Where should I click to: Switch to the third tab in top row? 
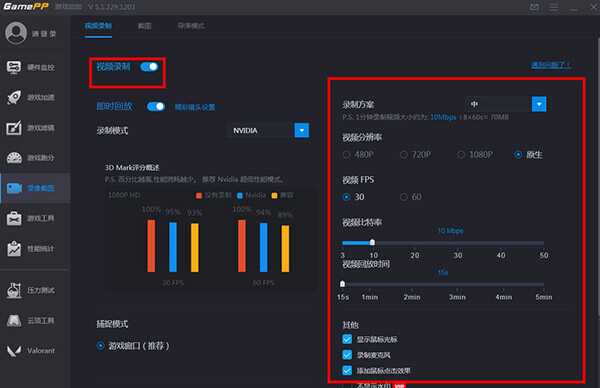coord(191,26)
